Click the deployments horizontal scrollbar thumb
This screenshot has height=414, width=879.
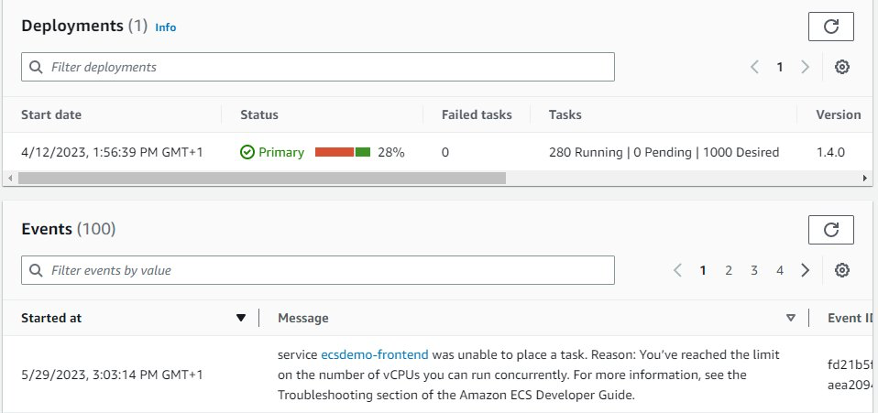[262, 178]
